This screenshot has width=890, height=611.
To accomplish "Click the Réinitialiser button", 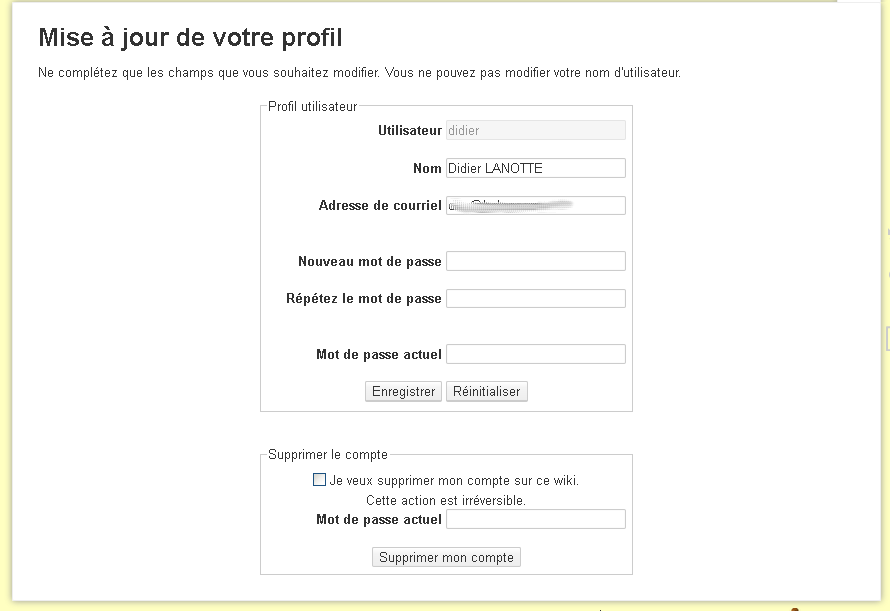I will (x=487, y=391).
